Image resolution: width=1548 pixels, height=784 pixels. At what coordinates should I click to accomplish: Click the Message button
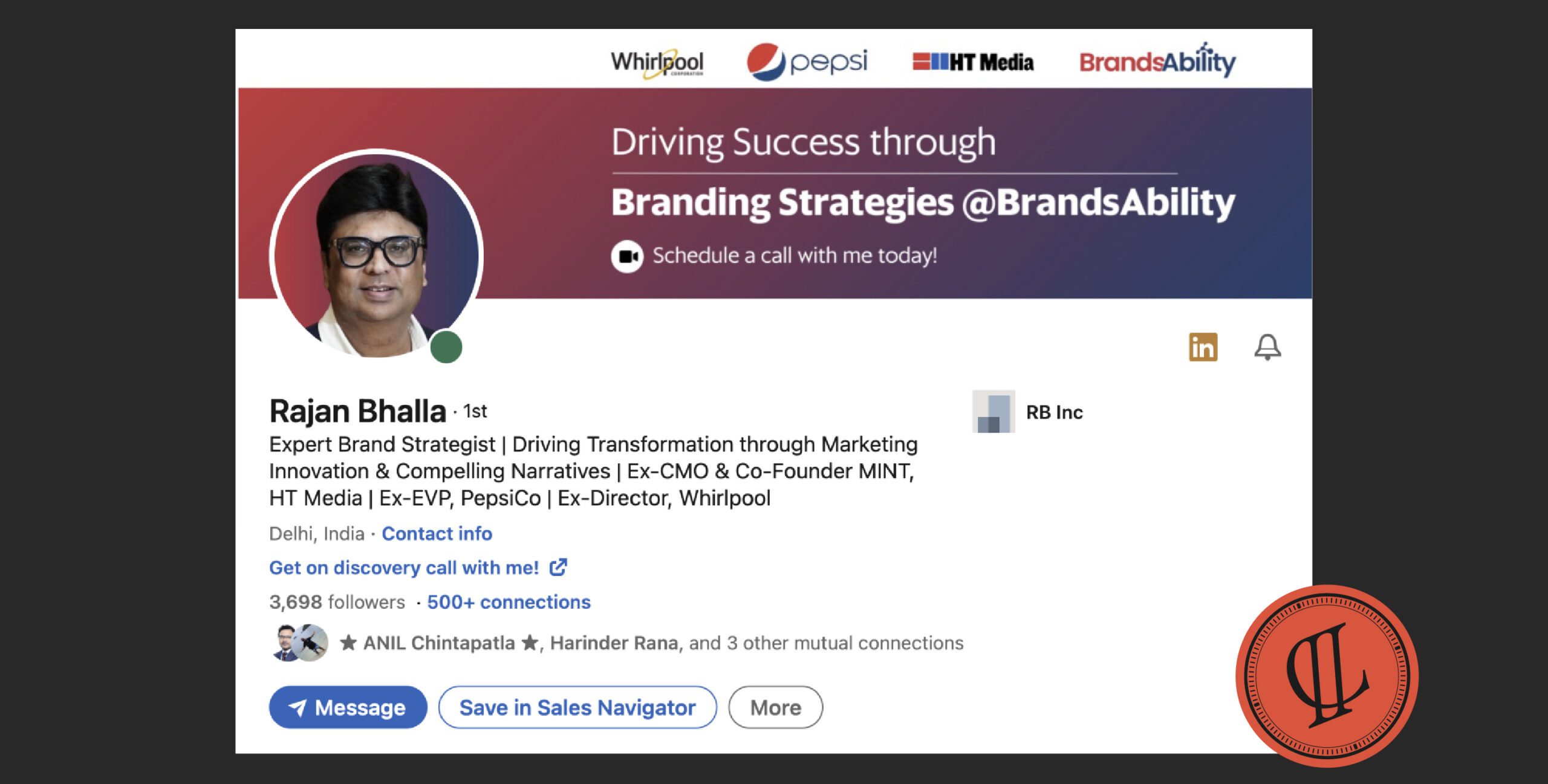[348, 707]
